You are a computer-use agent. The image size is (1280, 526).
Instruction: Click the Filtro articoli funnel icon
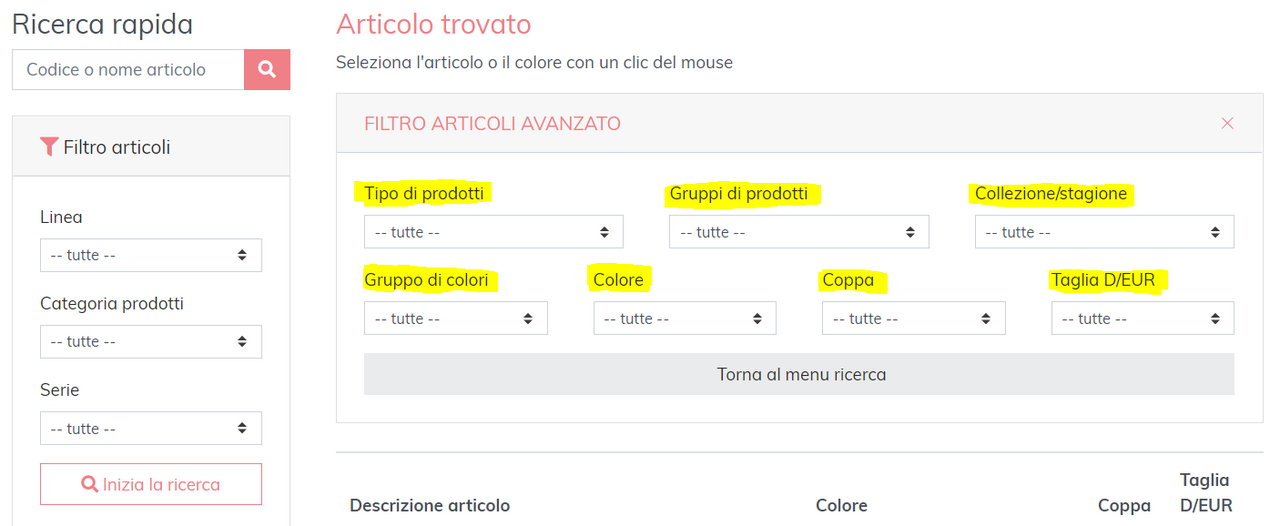[x=49, y=147]
